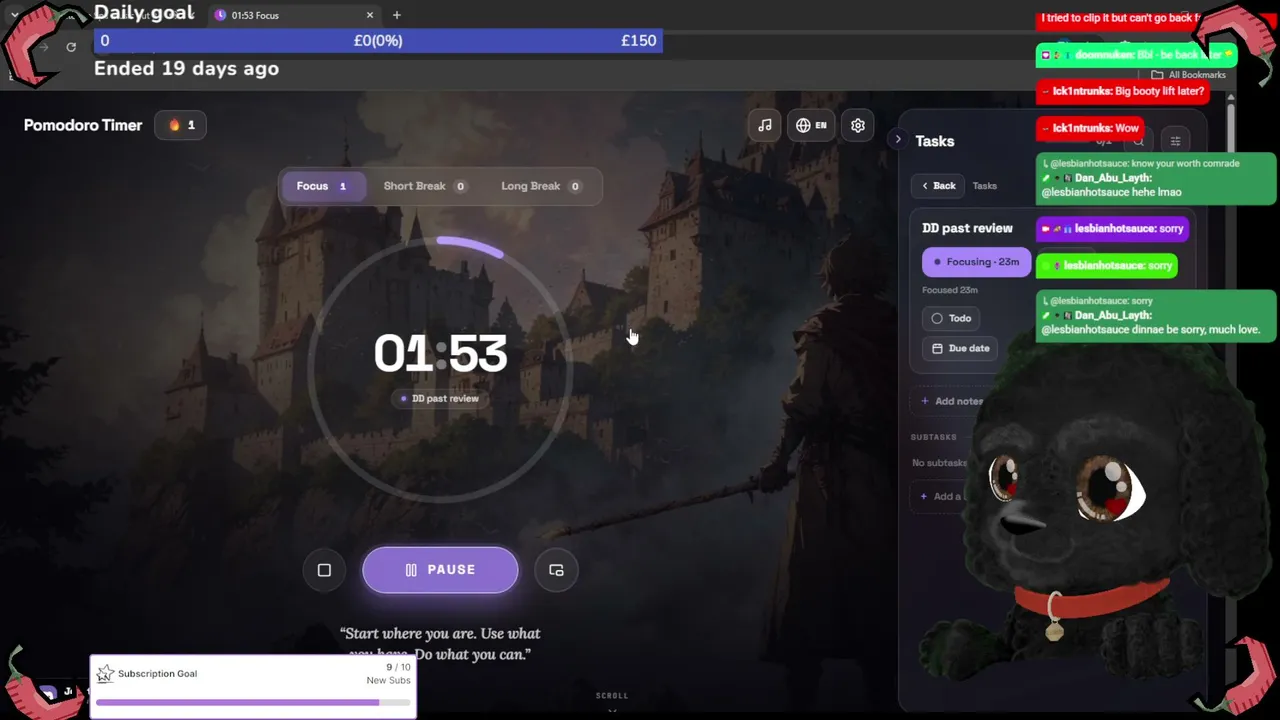Toggle the Todo status circle
1280x720 pixels.
937,318
